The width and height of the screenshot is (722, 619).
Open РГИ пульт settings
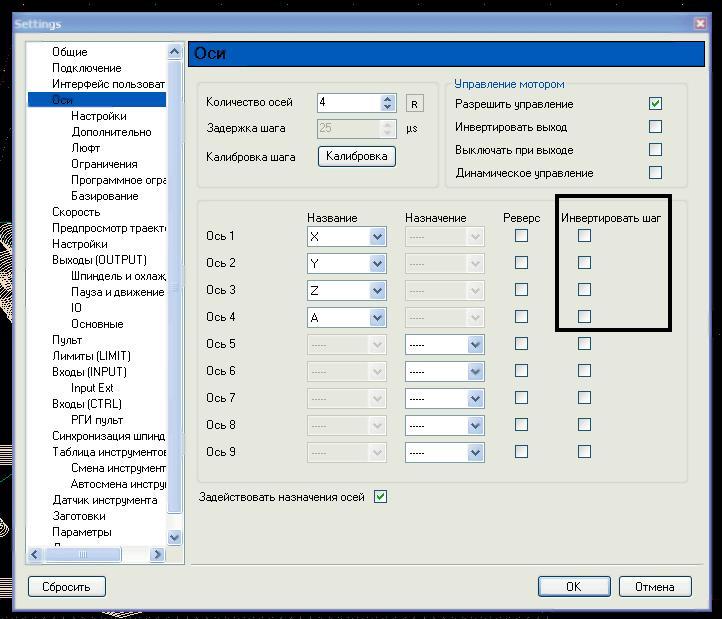[97, 420]
